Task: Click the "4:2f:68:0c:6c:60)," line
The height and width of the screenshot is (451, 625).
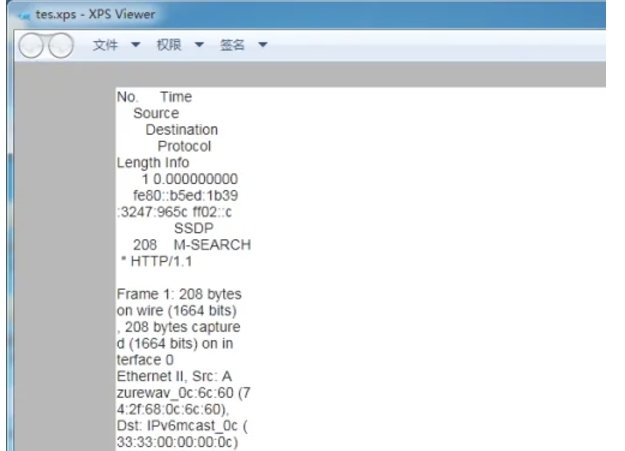Action: (x=173, y=410)
